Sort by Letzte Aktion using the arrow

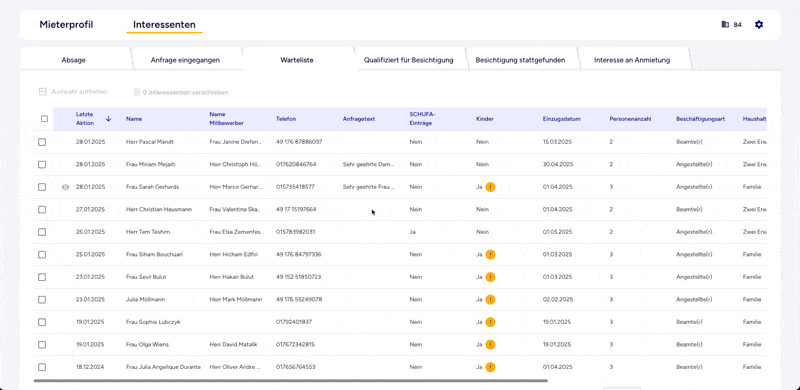click(108, 118)
